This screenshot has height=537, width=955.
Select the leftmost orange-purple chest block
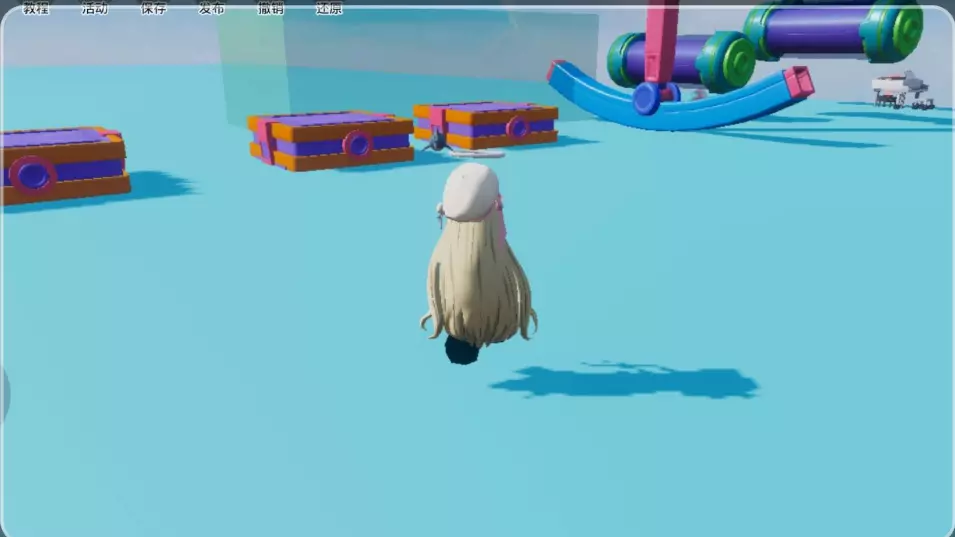coord(62,165)
